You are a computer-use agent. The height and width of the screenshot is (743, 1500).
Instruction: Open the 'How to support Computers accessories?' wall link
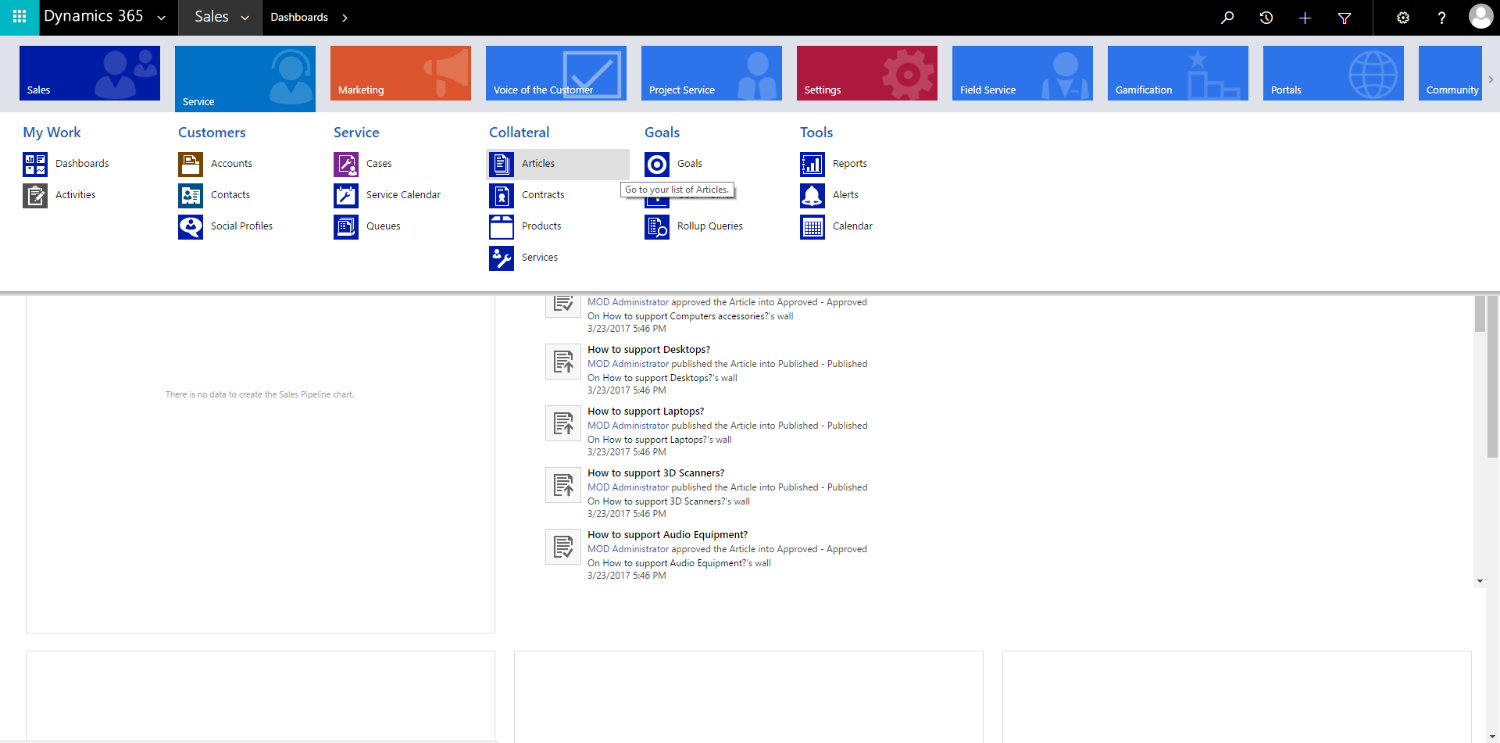pos(698,316)
